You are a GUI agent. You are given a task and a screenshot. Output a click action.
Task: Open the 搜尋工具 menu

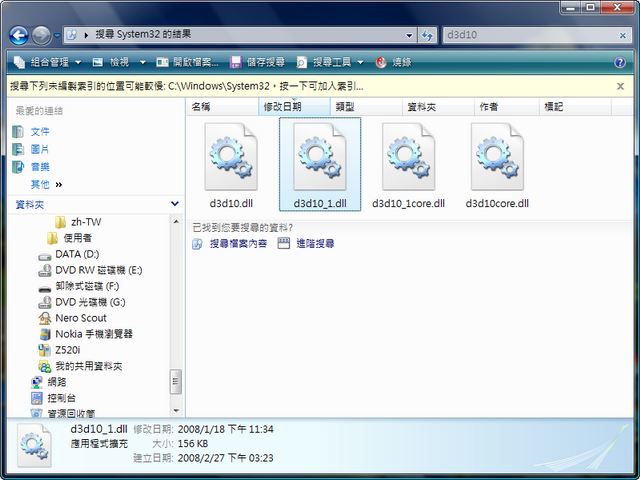(330, 62)
